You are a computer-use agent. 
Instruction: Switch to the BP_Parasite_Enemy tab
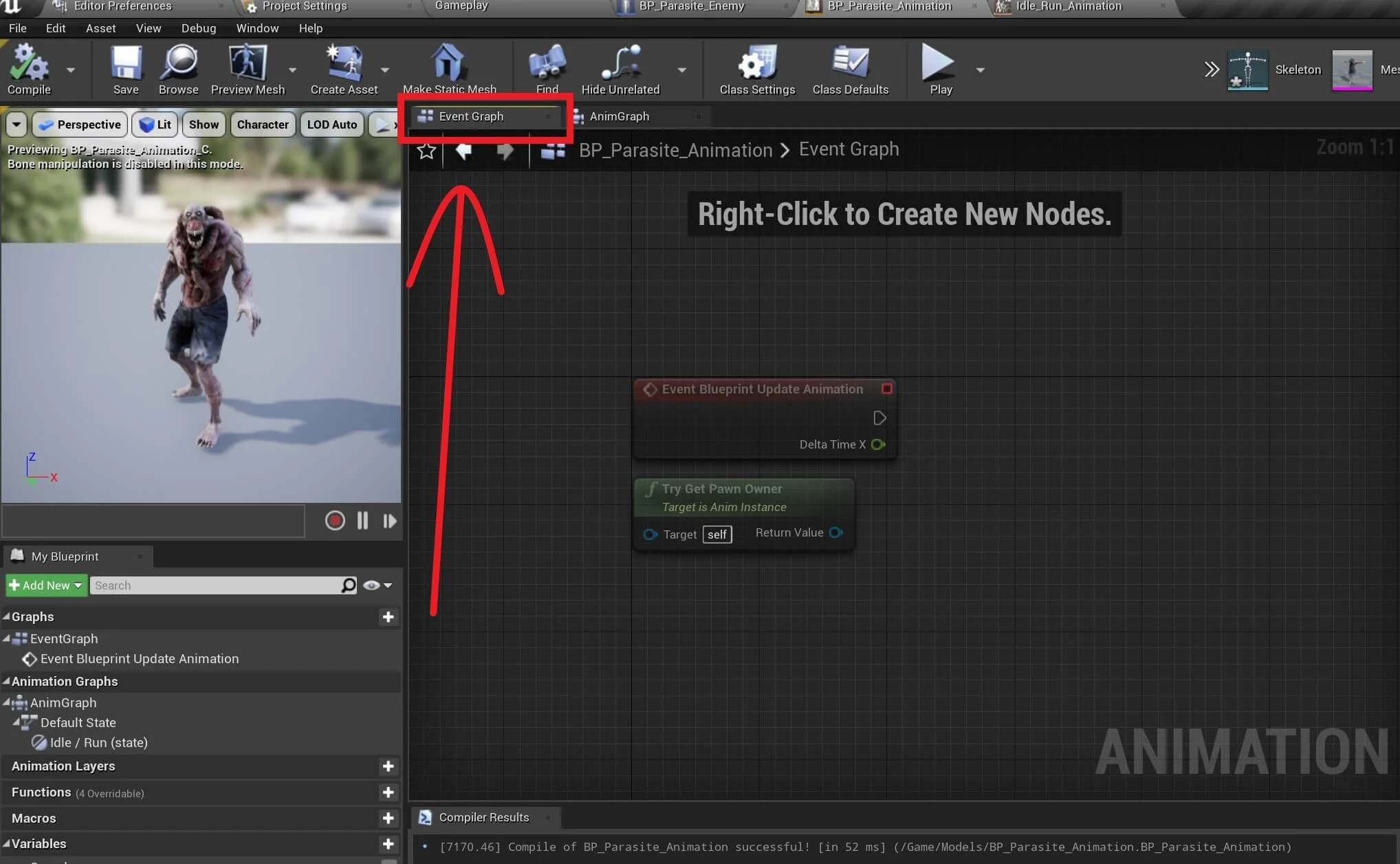click(692, 7)
